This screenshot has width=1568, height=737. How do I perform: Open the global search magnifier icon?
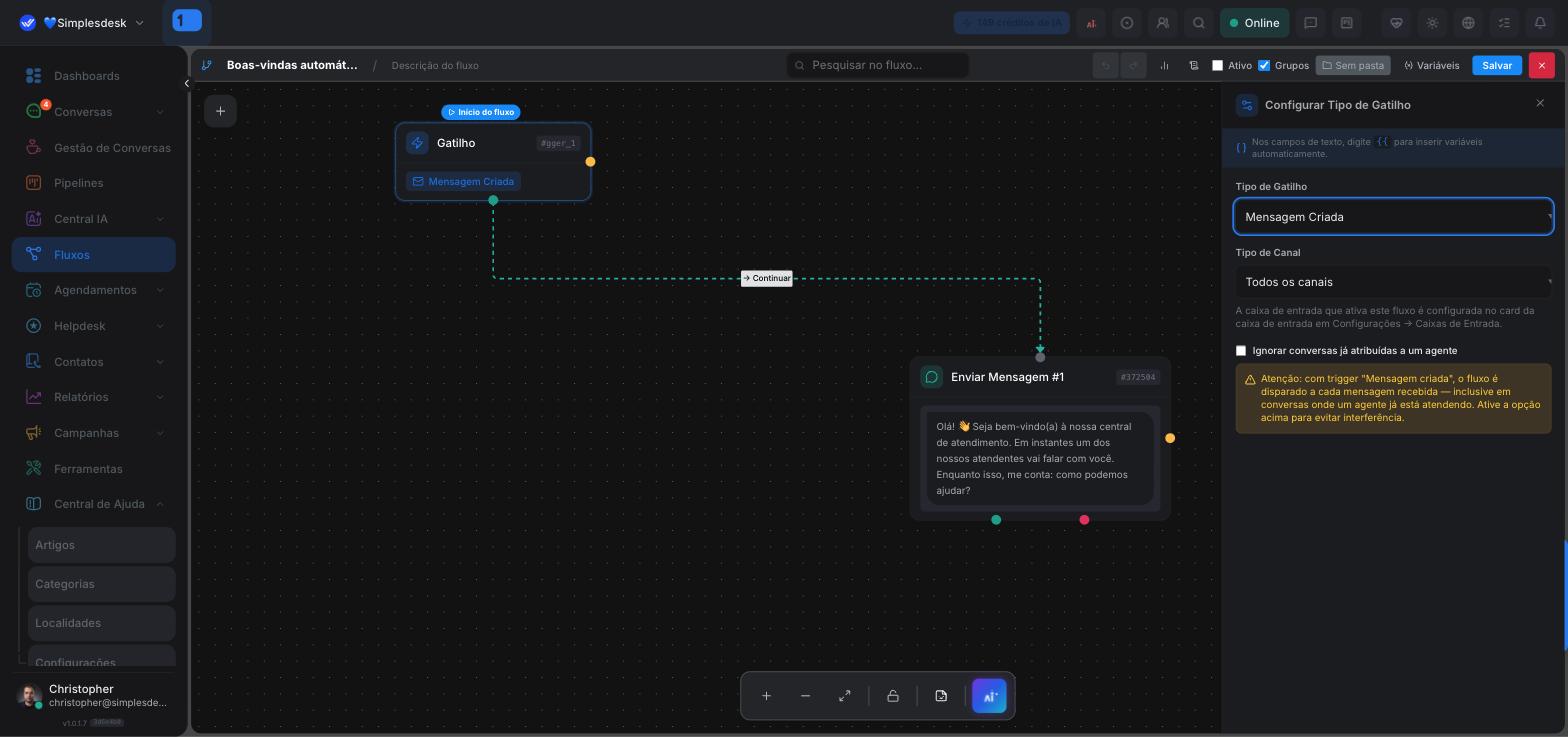1198,23
